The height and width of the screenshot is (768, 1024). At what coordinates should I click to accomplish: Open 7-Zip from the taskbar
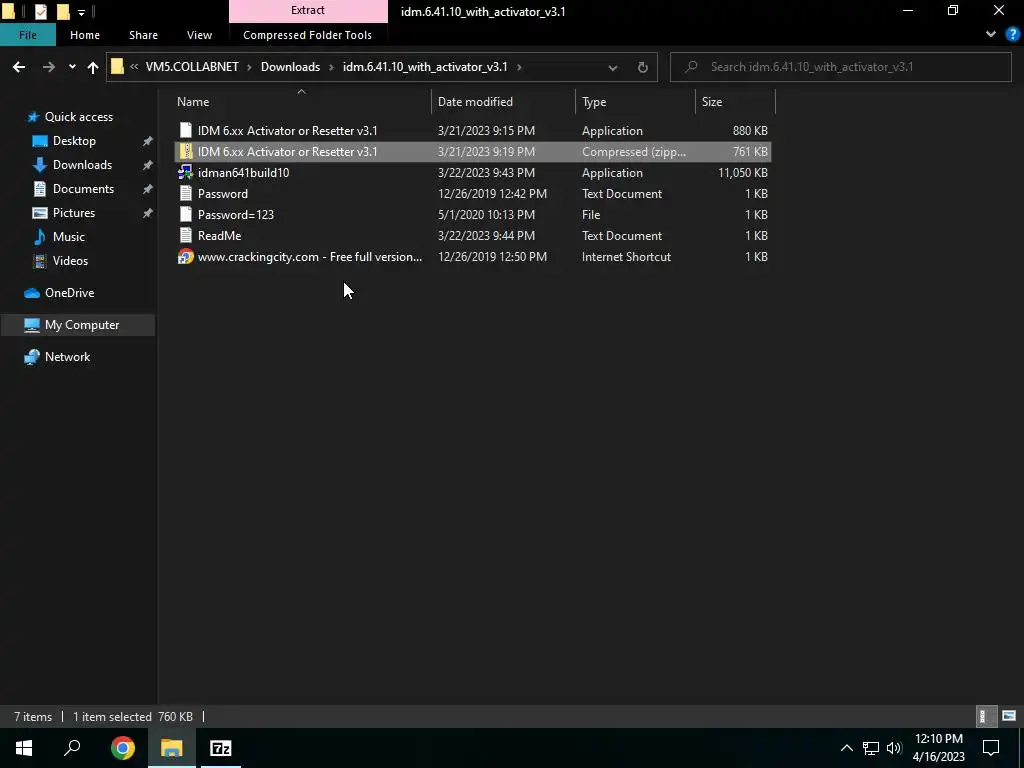coord(221,748)
